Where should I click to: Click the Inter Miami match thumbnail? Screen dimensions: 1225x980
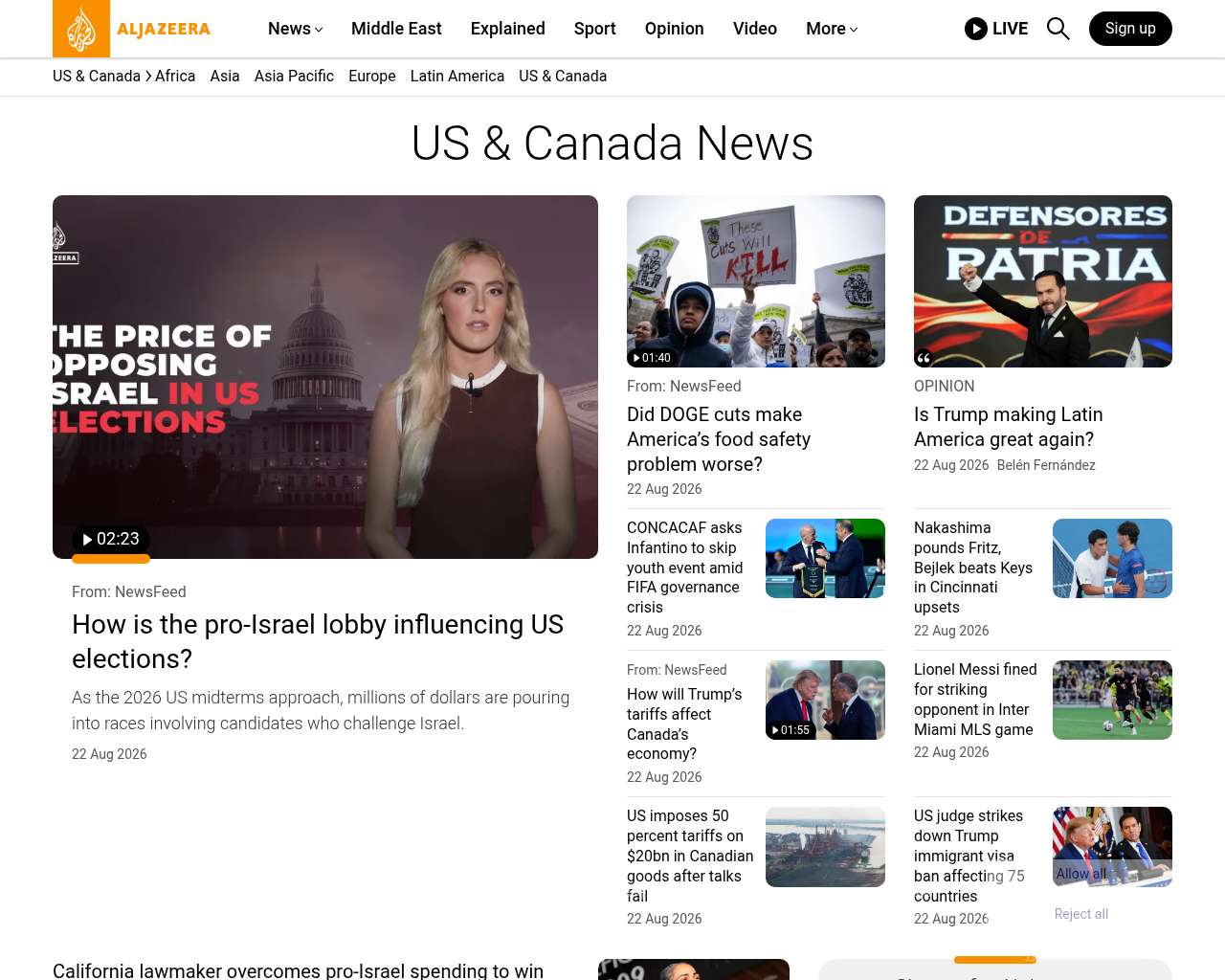coord(1112,700)
